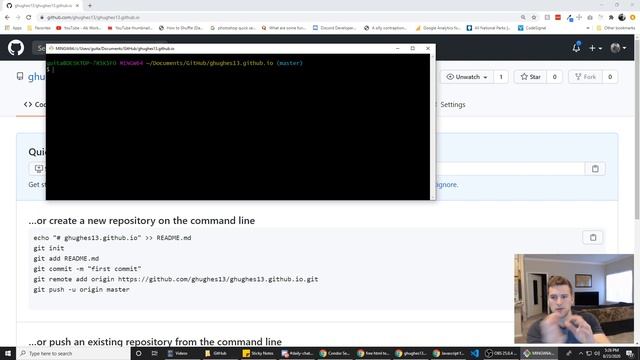Click the taskbar clock and date
This screenshot has width=640, height=360.
point(611,353)
